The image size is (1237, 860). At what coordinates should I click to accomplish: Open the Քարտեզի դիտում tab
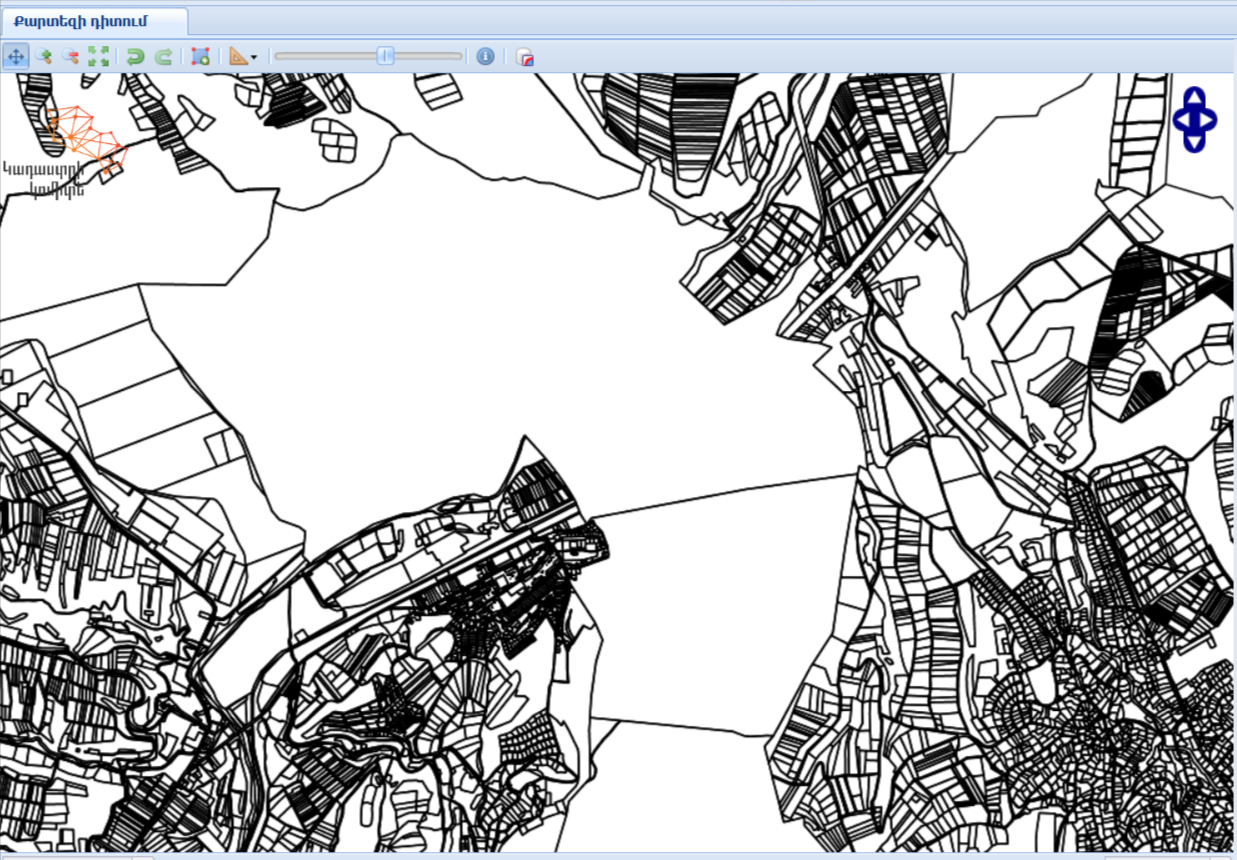(x=94, y=22)
